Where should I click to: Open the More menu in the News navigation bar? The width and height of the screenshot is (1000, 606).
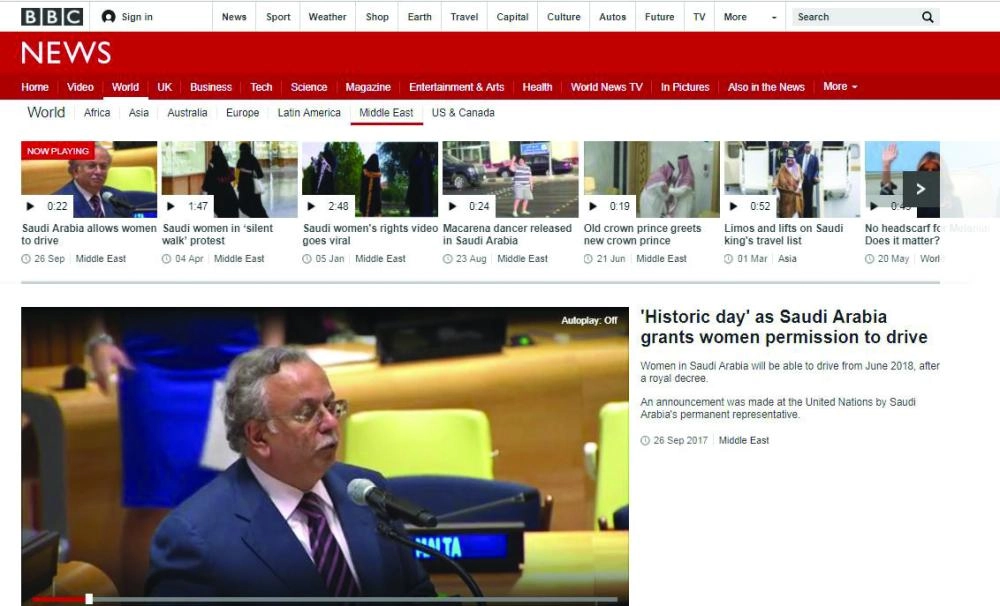point(836,87)
